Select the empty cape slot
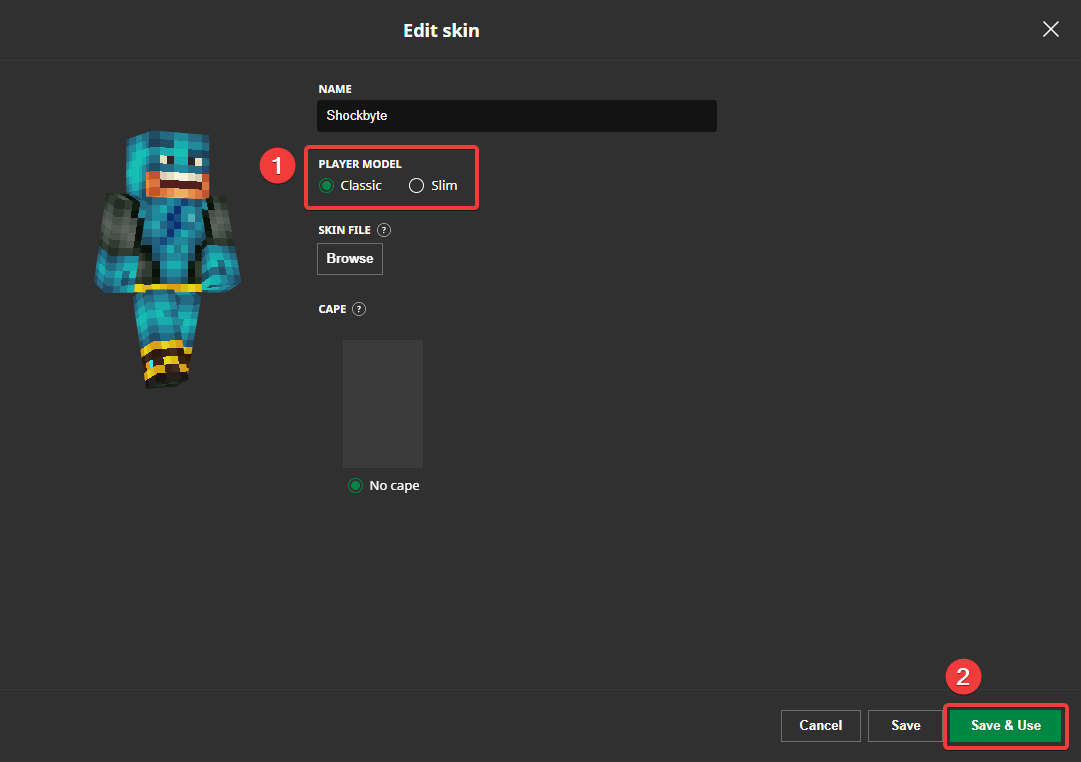Viewport: 1081px width, 762px height. (x=383, y=403)
